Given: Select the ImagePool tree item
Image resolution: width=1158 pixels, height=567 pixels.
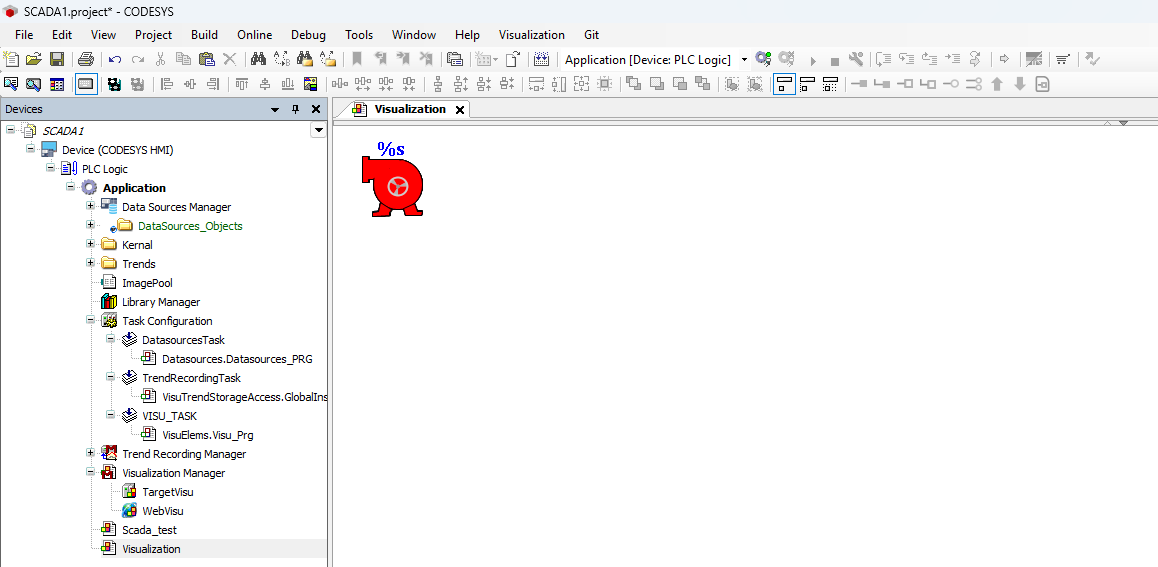Looking at the screenshot, I should pos(147,283).
